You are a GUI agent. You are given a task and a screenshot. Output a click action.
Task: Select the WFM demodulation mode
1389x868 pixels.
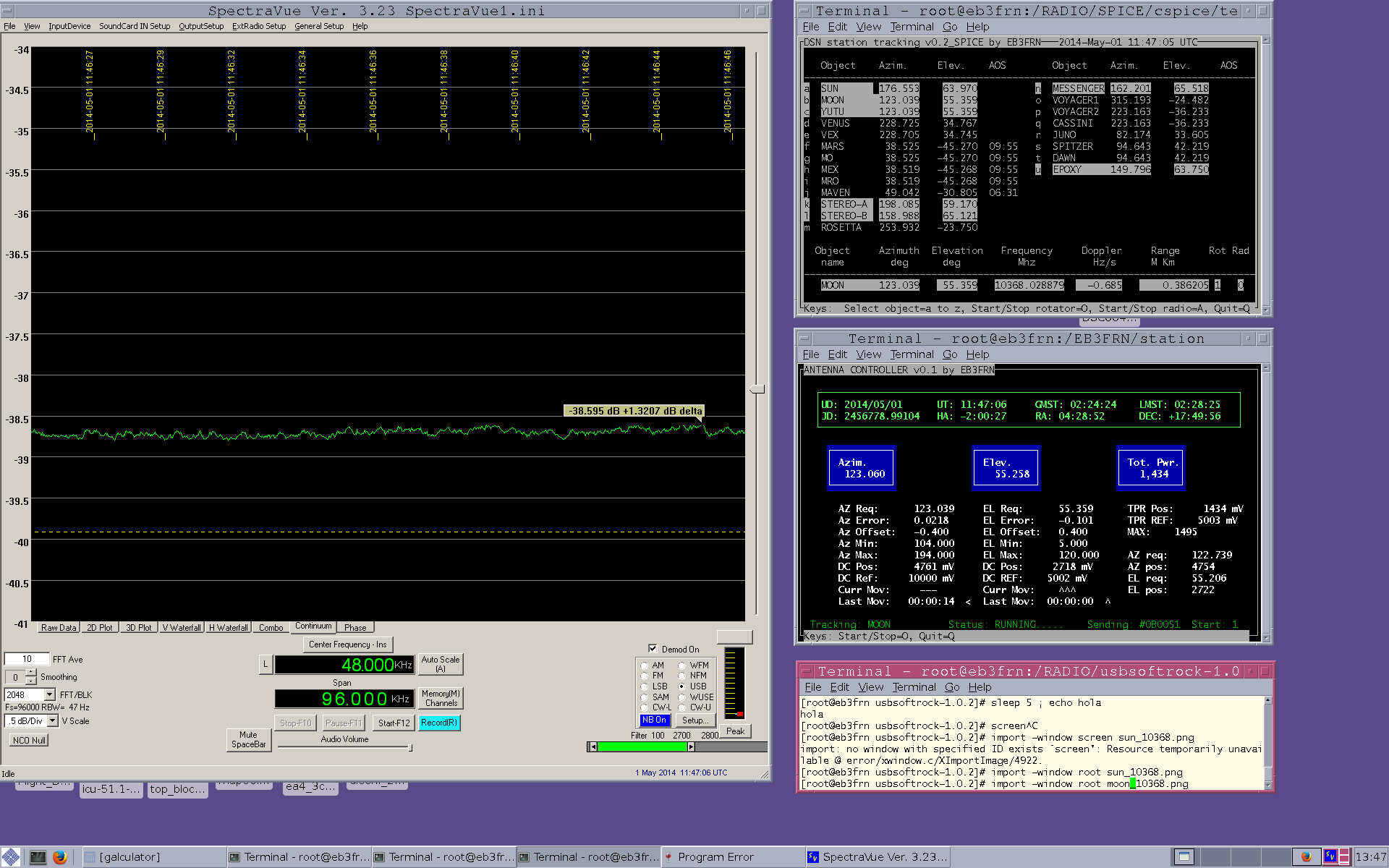point(681,665)
